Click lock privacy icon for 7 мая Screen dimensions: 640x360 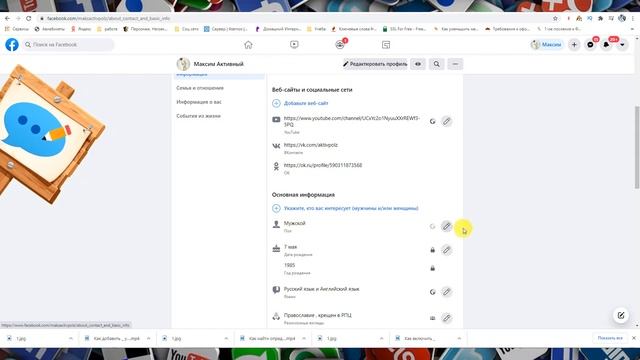tap(432, 250)
